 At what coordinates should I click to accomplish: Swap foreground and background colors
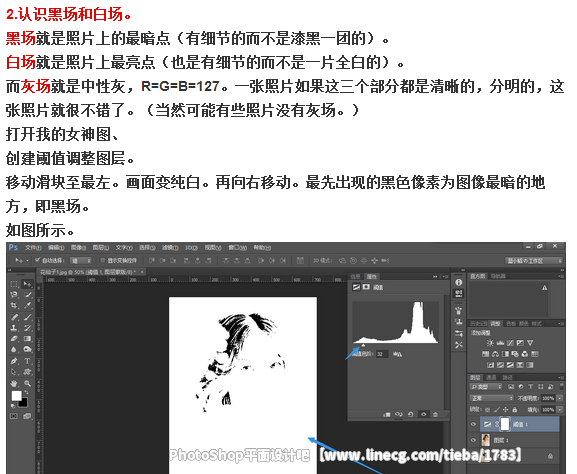[26, 392]
